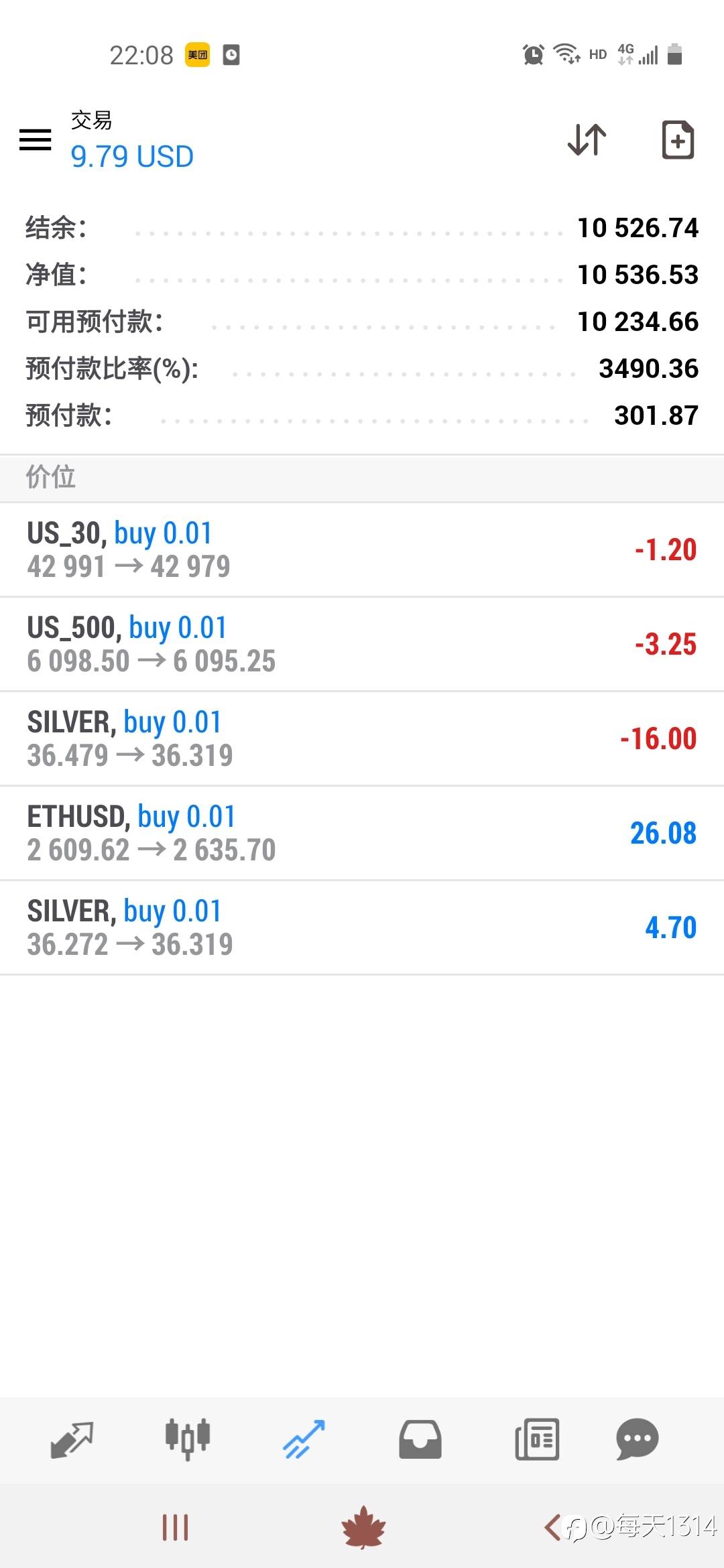Screen dimensions: 724x1568
Task: Tap the 预付款比率 margin level row
Action: pyautogui.click(x=362, y=369)
